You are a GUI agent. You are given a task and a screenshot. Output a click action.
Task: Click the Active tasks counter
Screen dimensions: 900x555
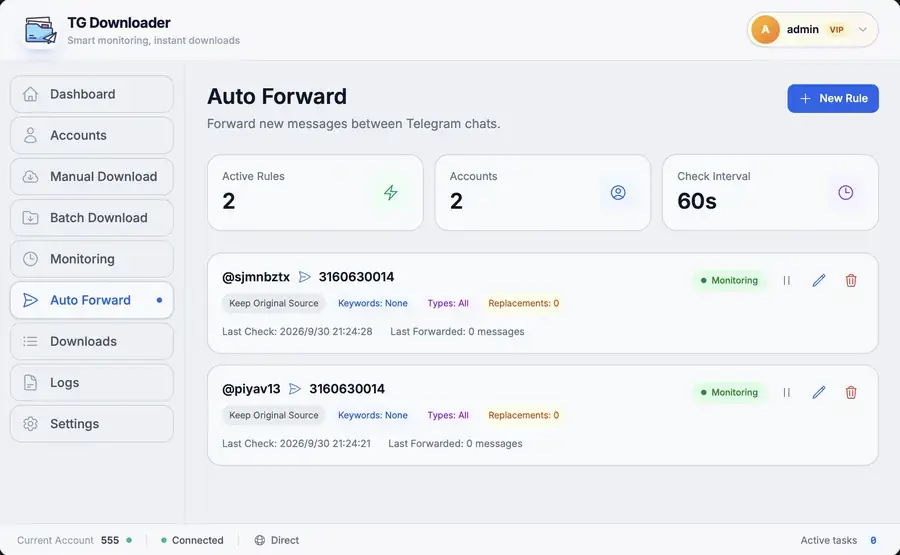pyautogui.click(x=839, y=540)
